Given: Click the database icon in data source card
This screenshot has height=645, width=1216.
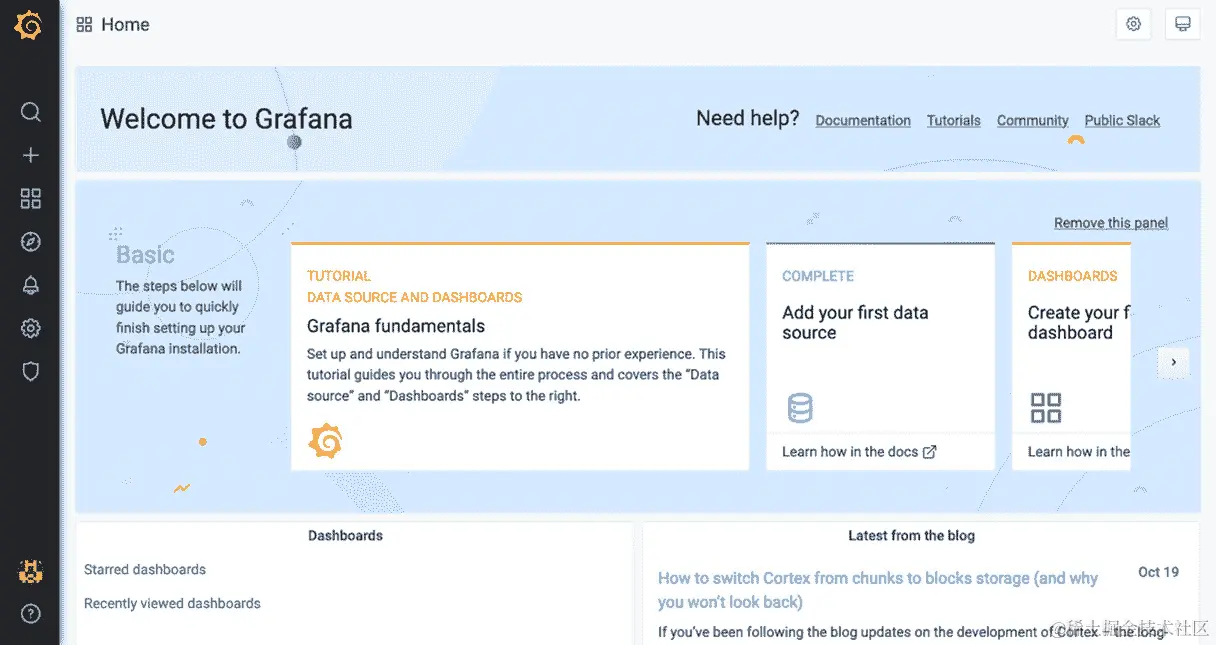Looking at the screenshot, I should (800, 408).
